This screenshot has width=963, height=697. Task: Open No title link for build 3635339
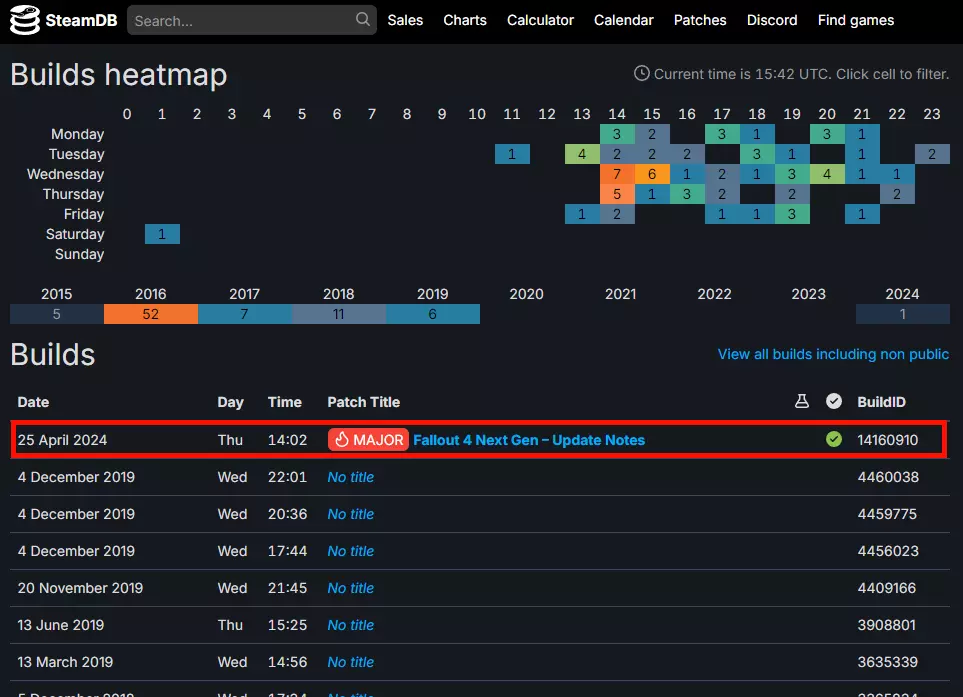[351, 662]
